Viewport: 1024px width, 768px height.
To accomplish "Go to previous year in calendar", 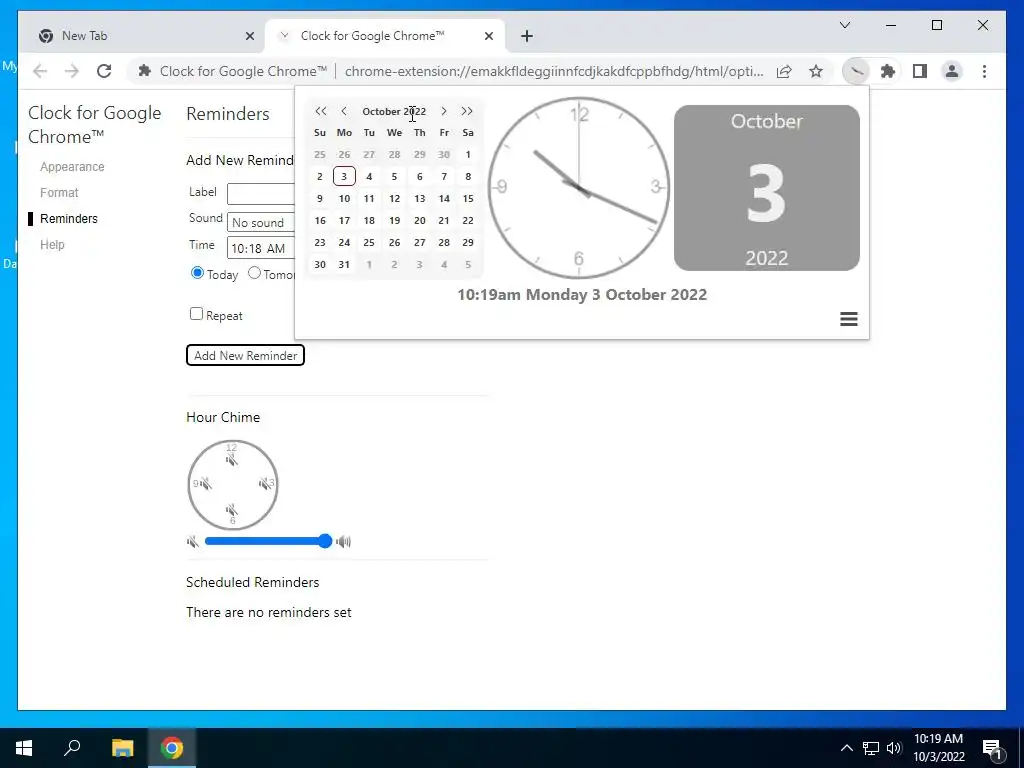I will pos(320,112).
